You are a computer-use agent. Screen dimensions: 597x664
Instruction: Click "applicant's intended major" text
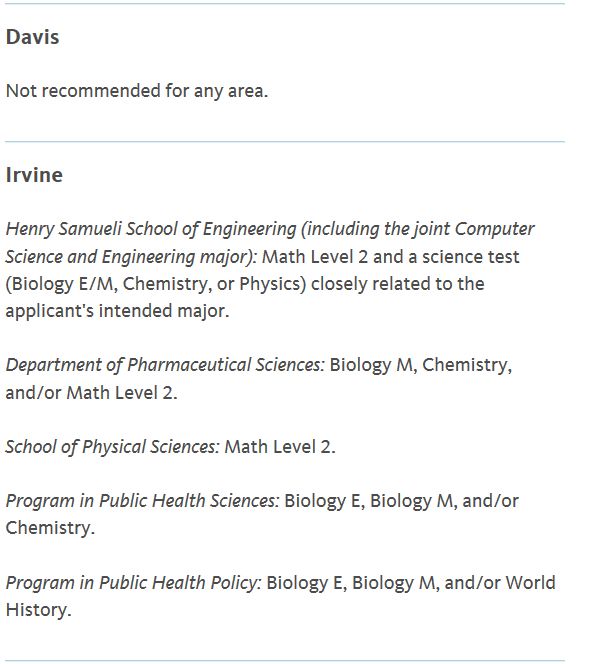(x=117, y=311)
